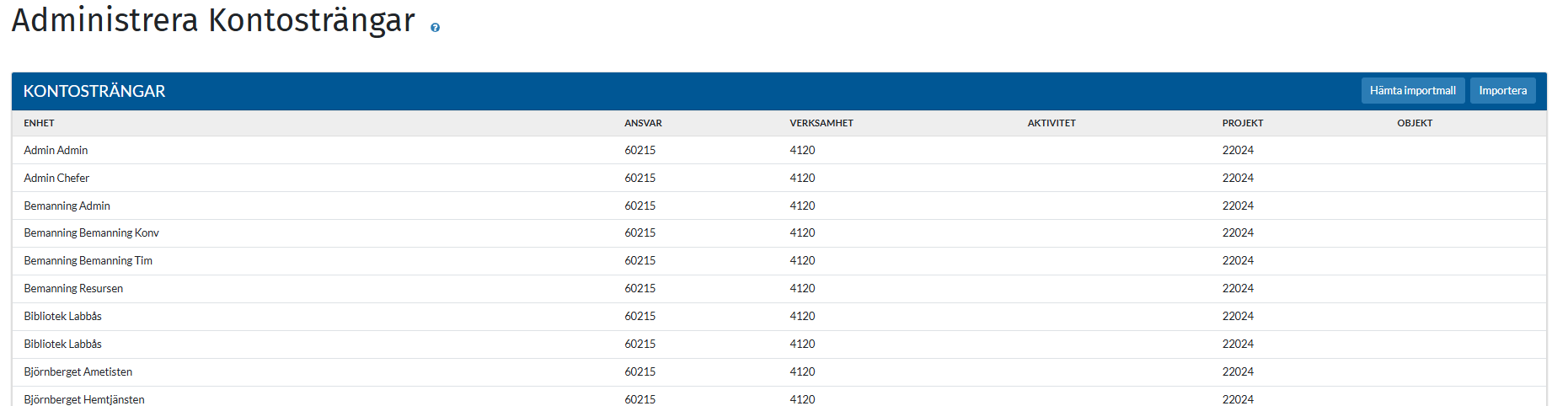Open the Bemanning Admin entry

(67, 206)
